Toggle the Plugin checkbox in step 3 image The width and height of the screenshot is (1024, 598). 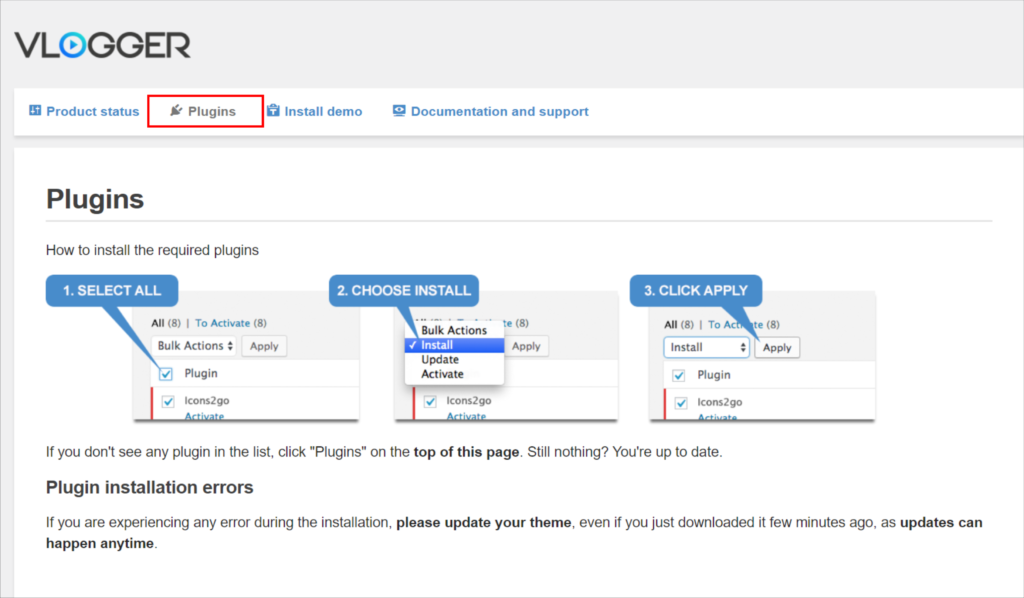pos(679,375)
